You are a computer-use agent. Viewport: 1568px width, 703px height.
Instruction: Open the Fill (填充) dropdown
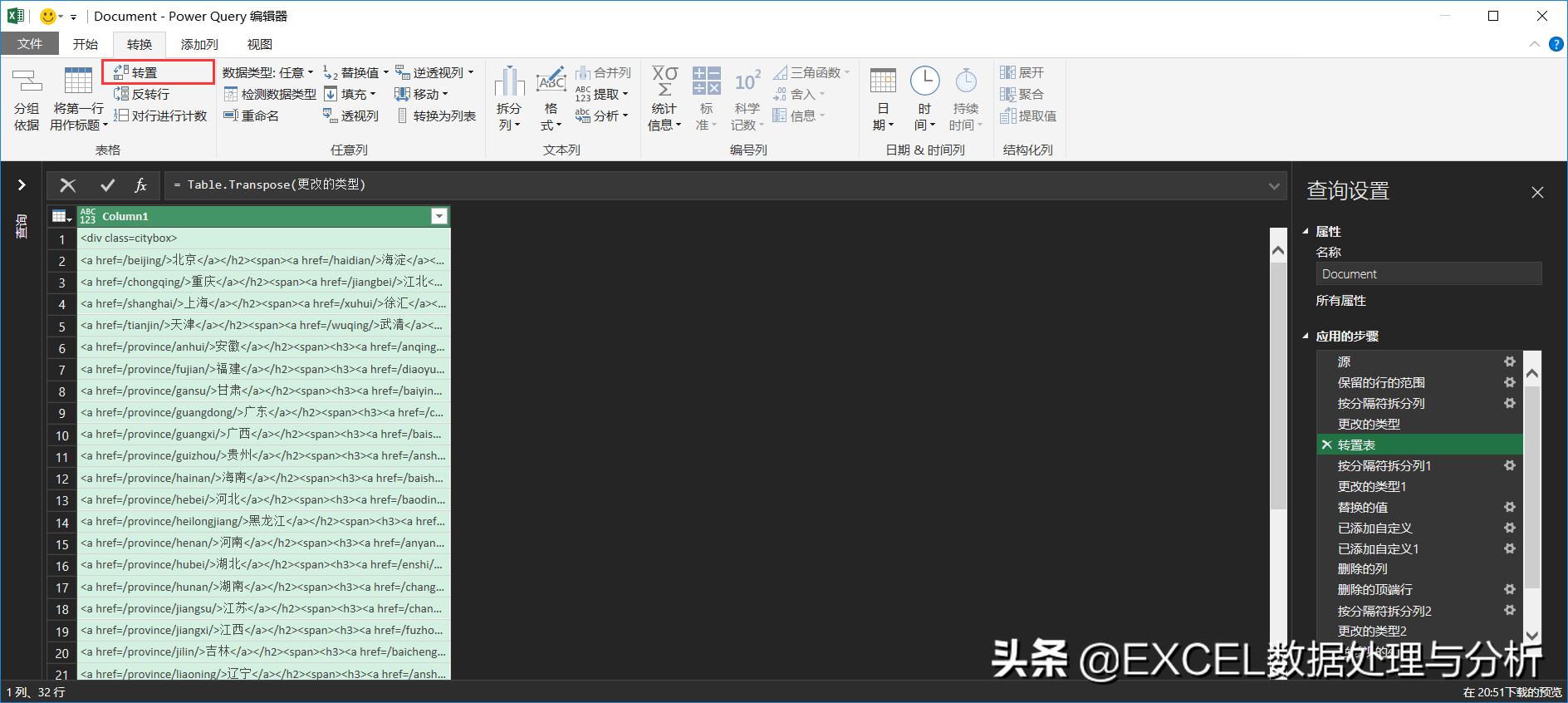coord(350,94)
